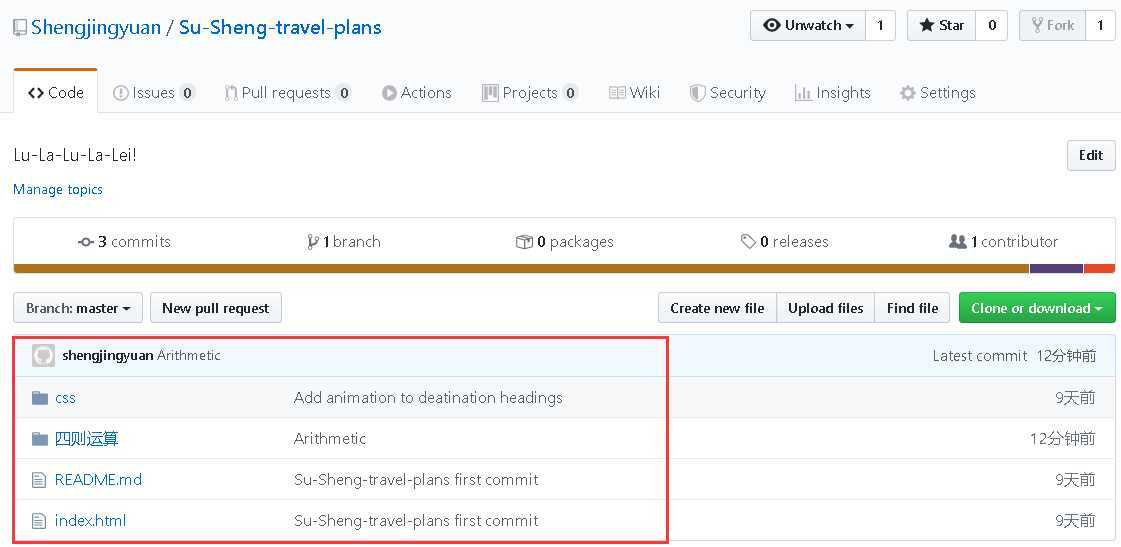Open the Insights tab
This screenshot has height=547, width=1121.
[833, 93]
